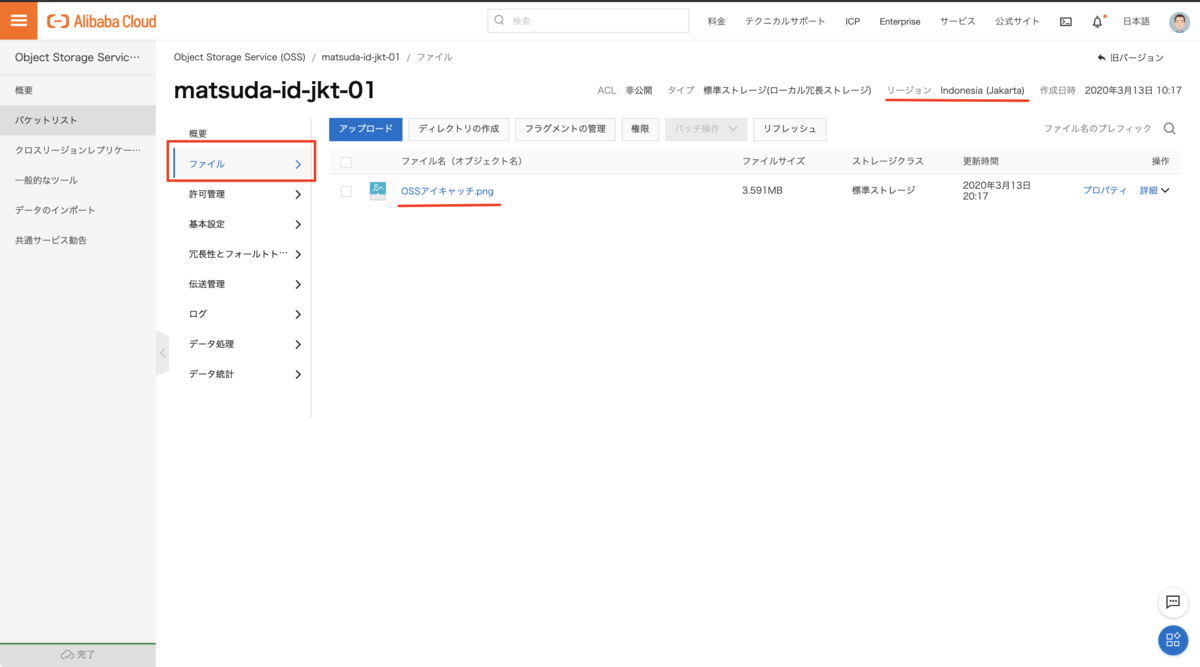Open the notifications bell
This screenshot has height=667, width=1200.
(1097, 22)
